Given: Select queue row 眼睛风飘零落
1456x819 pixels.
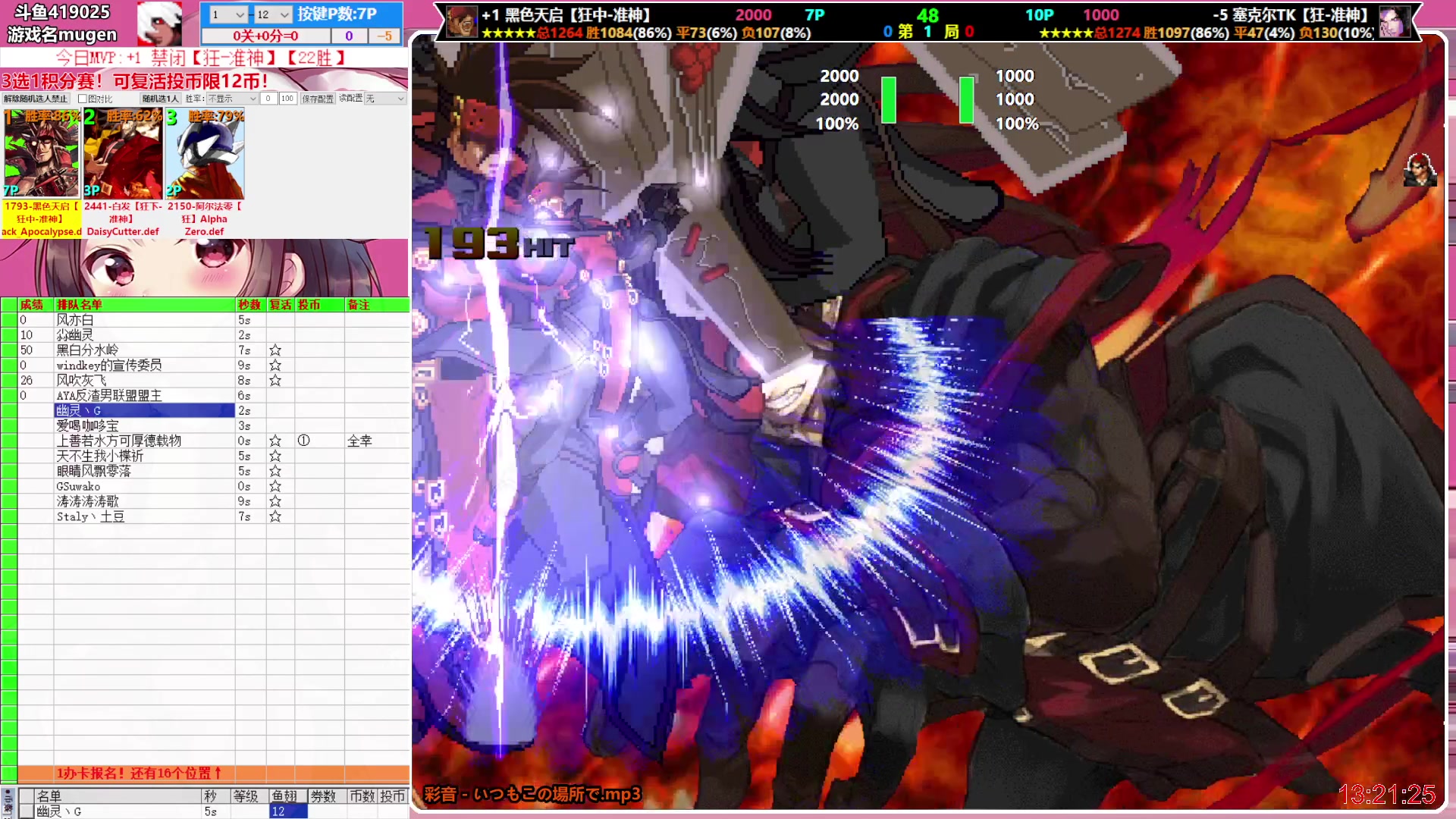Looking at the screenshot, I should tap(144, 471).
